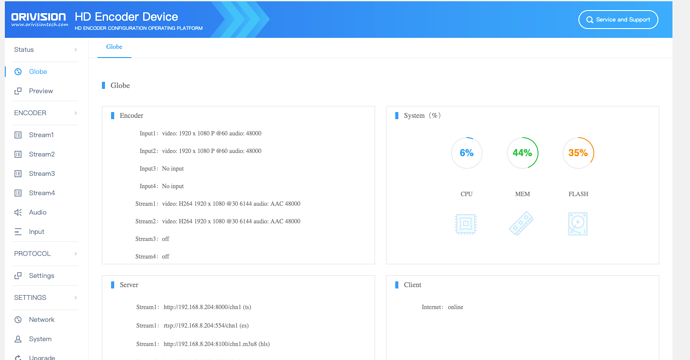Click the Service and Support button
The height and width of the screenshot is (360, 690).
pyautogui.click(x=618, y=20)
